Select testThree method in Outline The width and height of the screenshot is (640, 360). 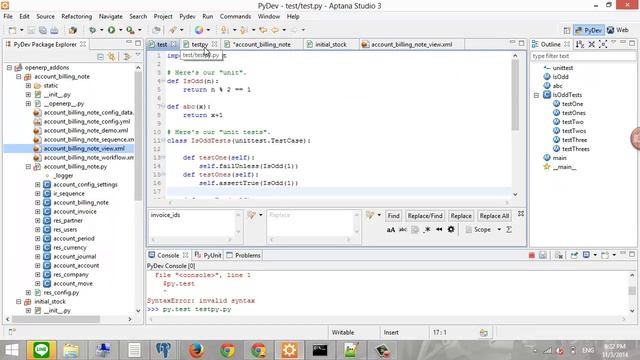pyautogui.click(x=574, y=140)
